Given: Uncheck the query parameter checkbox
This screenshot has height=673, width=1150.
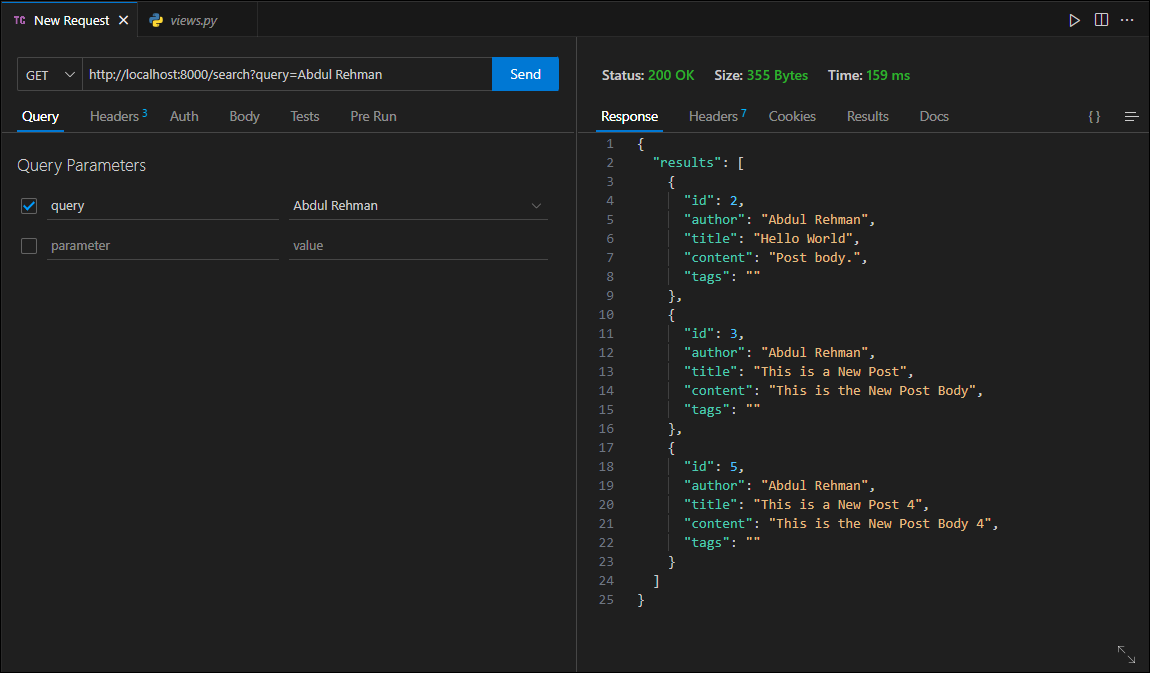Looking at the screenshot, I should [x=29, y=206].
